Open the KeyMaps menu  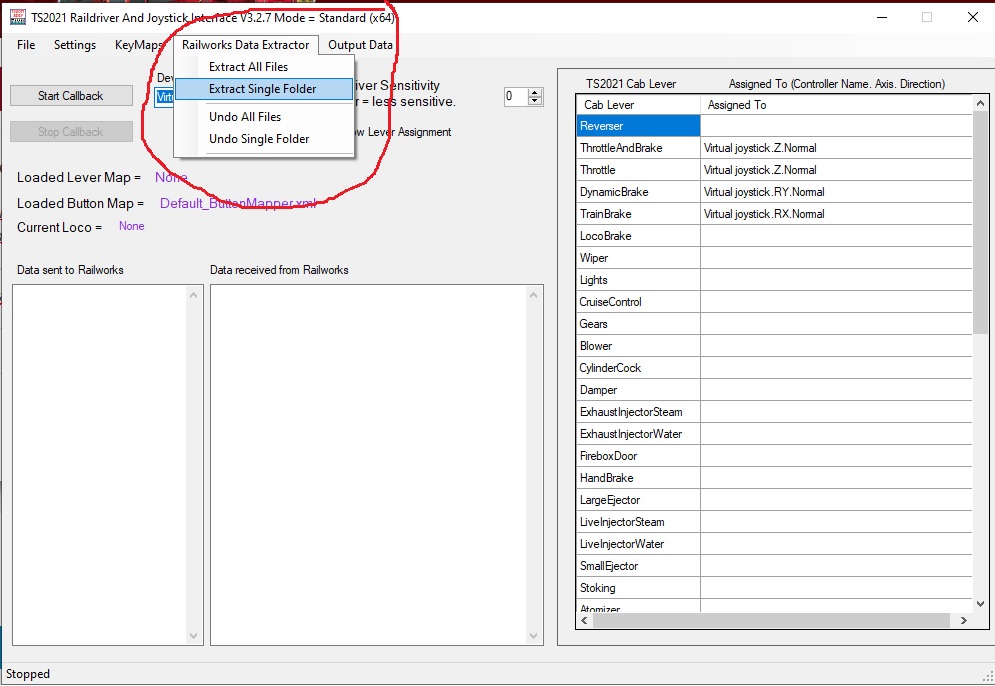pyautogui.click(x=138, y=45)
